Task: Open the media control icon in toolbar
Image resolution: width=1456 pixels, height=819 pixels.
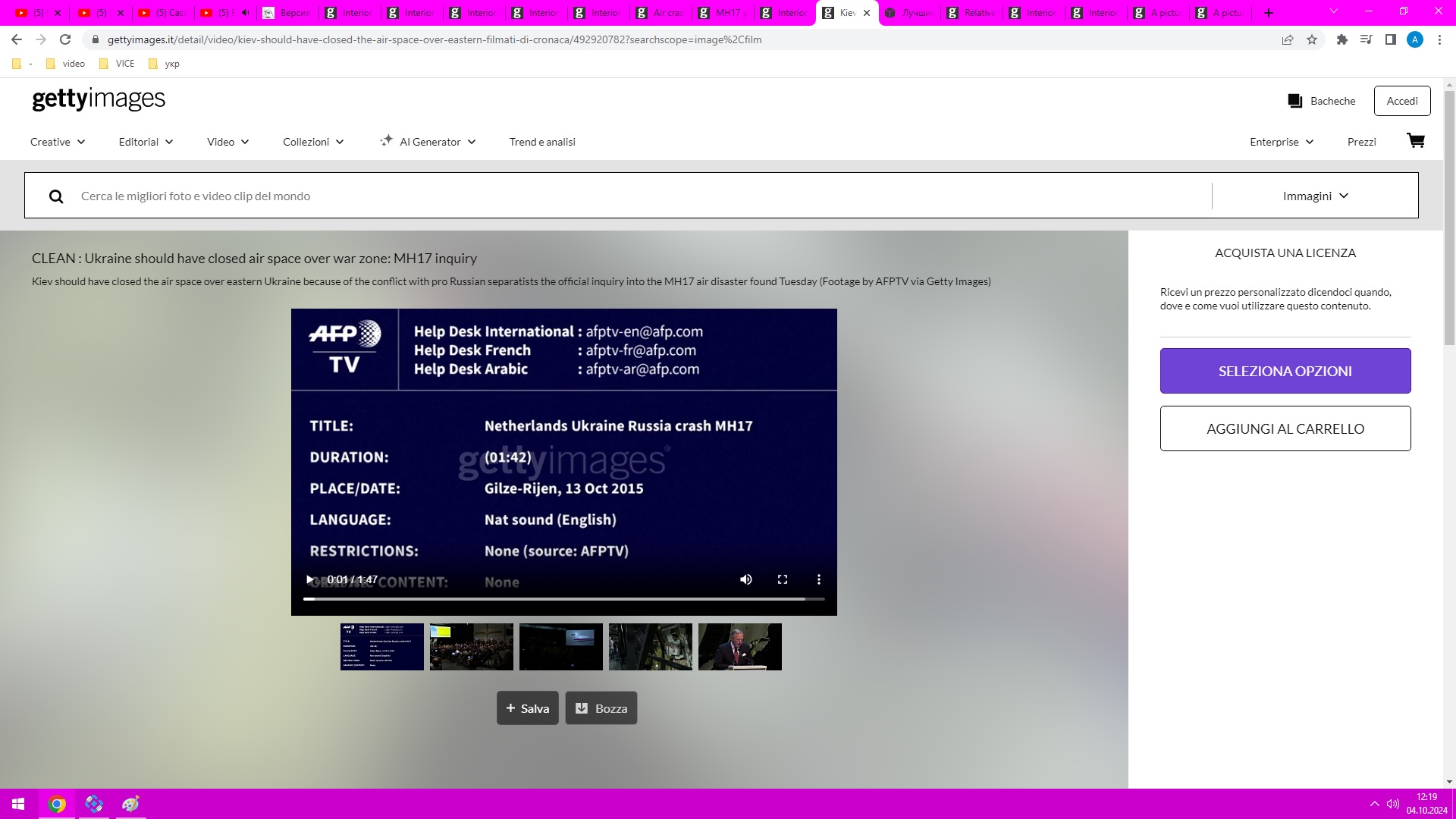Action: 1367,39
